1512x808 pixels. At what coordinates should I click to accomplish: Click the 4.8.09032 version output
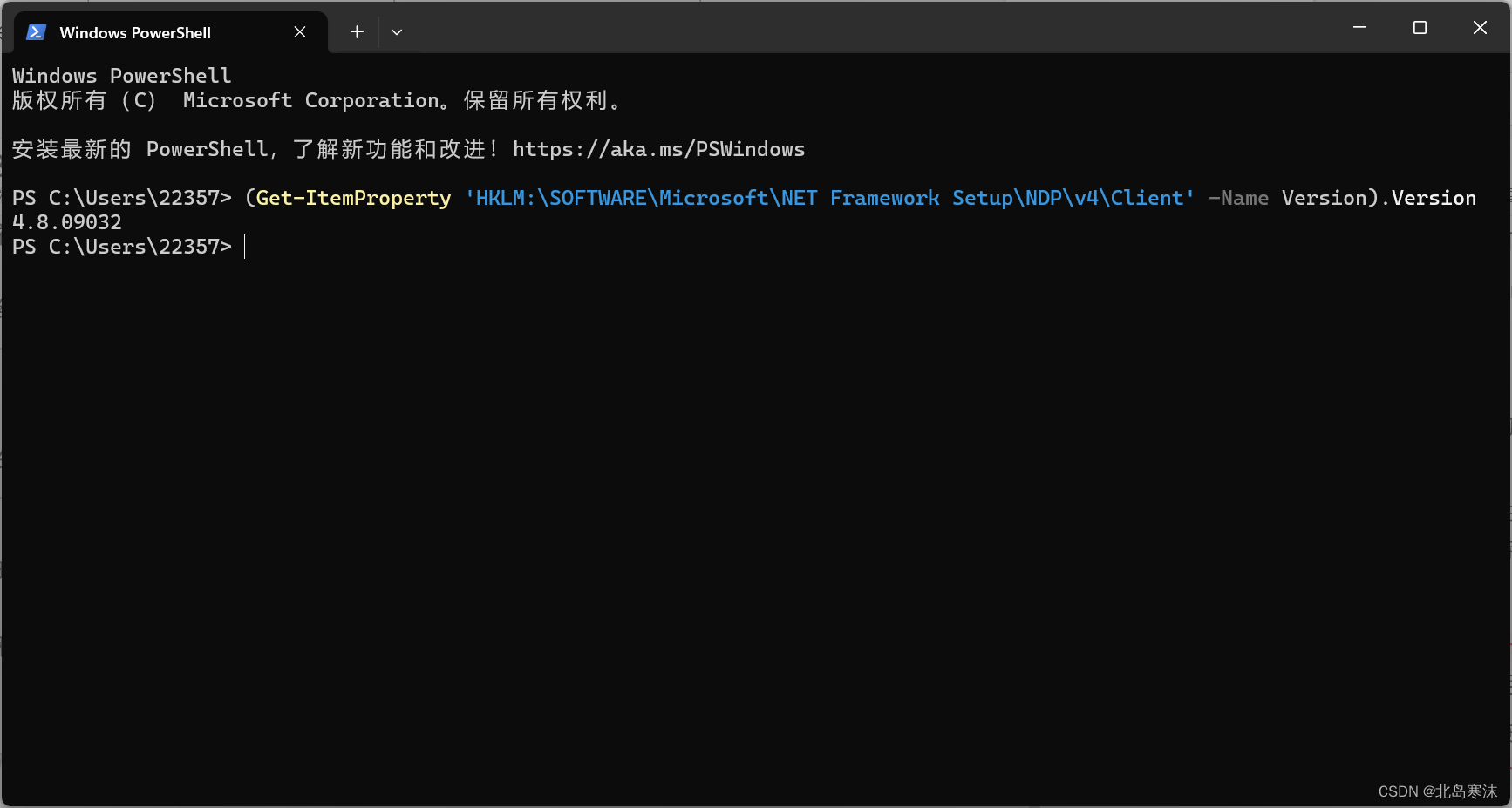tap(67, 222)
